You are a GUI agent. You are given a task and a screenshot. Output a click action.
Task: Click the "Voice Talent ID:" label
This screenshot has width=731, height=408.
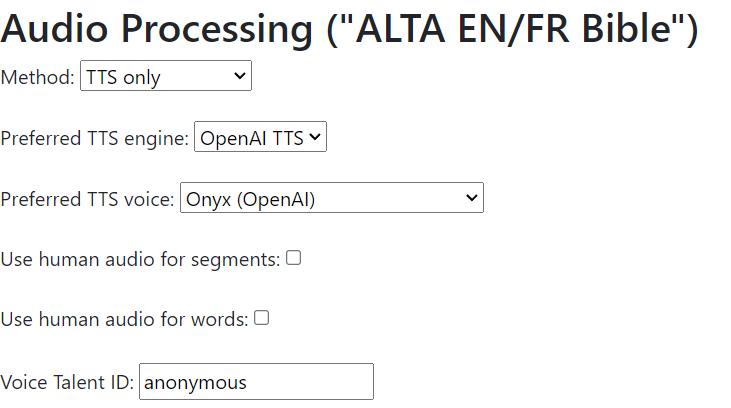tap(67, 382)
